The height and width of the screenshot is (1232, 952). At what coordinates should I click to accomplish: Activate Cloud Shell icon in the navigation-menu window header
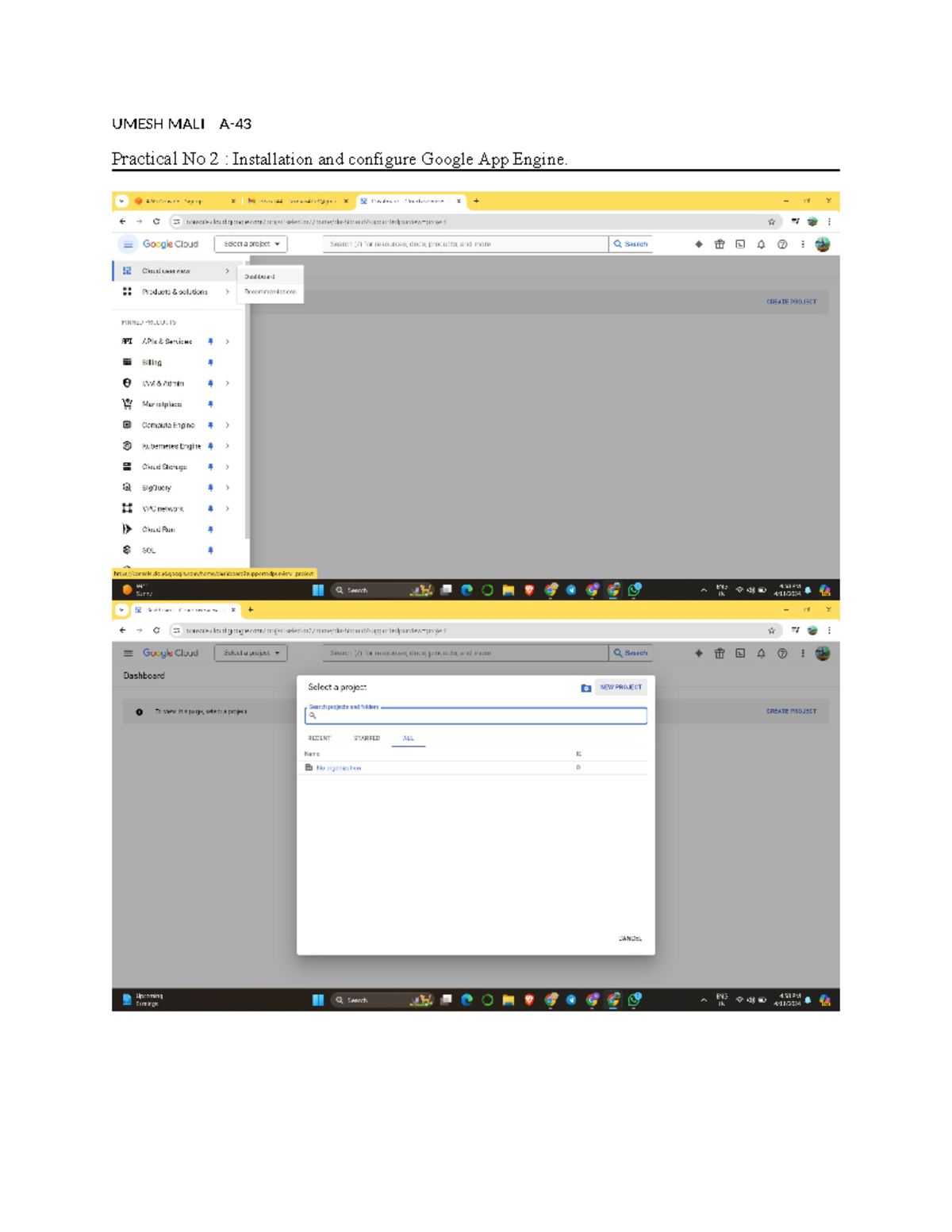[740, 244]
